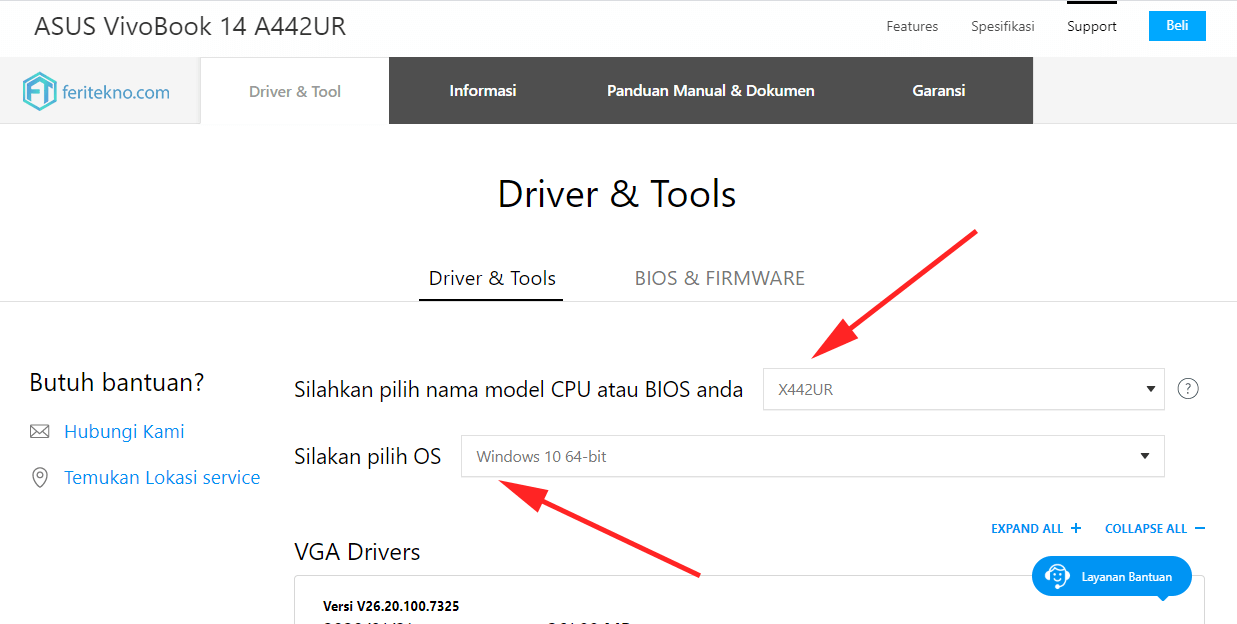Click the Butuh bantuan? heading

[x=117, y=382]
